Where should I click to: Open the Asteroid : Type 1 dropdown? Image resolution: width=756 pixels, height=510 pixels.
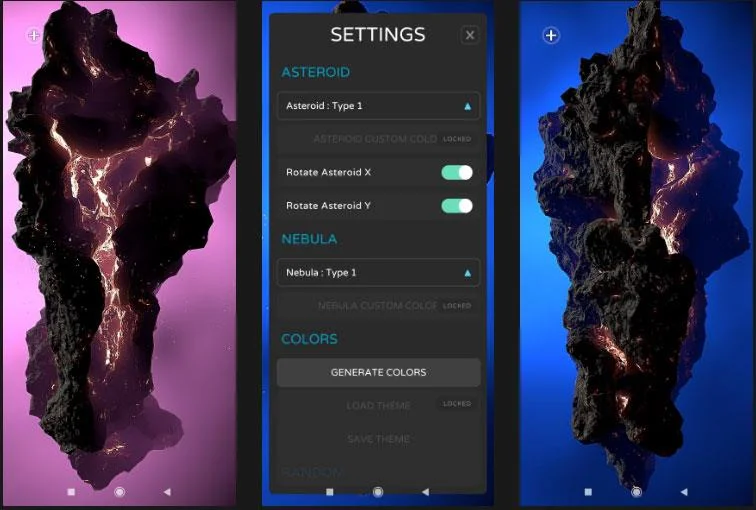(378, 106)
